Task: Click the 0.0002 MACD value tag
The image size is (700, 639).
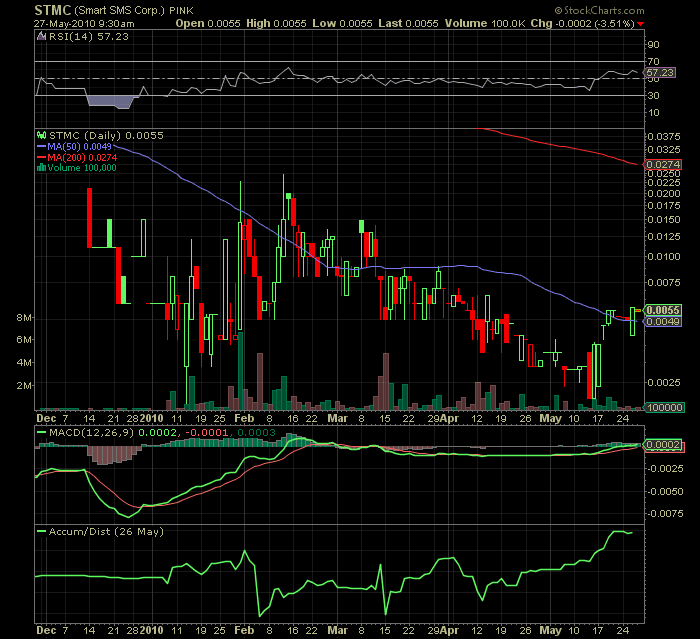Action: (x=664, y=443)
